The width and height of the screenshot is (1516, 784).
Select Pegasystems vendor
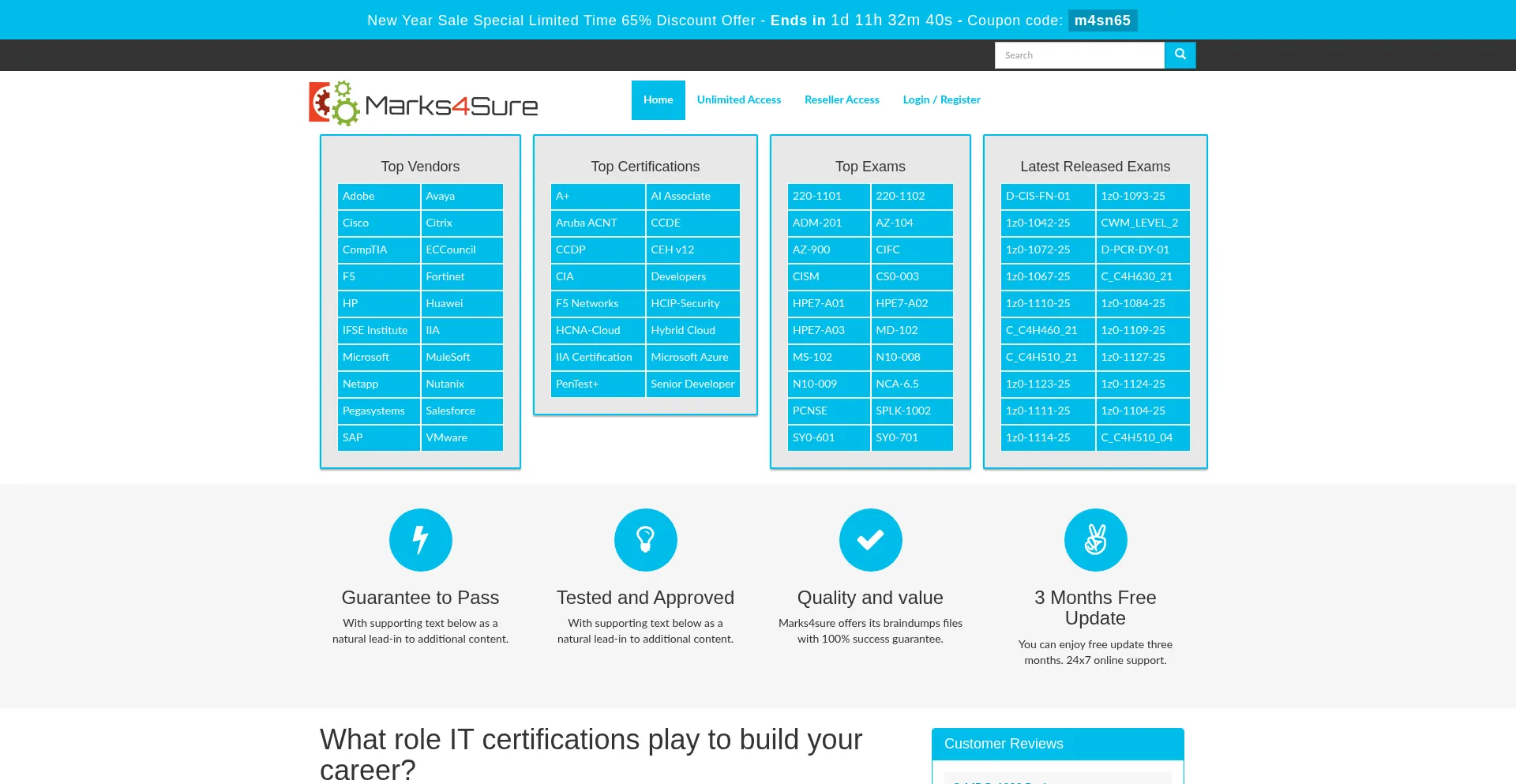pos(378,411)
